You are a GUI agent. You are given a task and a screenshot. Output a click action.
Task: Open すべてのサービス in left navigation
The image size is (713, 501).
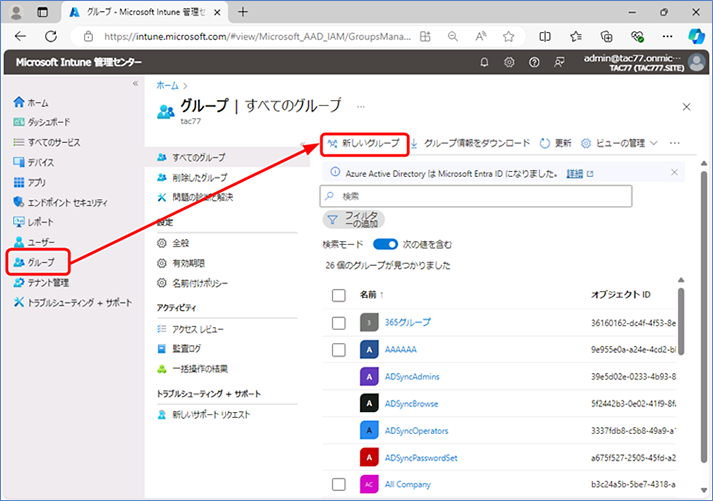coord(47,142)
